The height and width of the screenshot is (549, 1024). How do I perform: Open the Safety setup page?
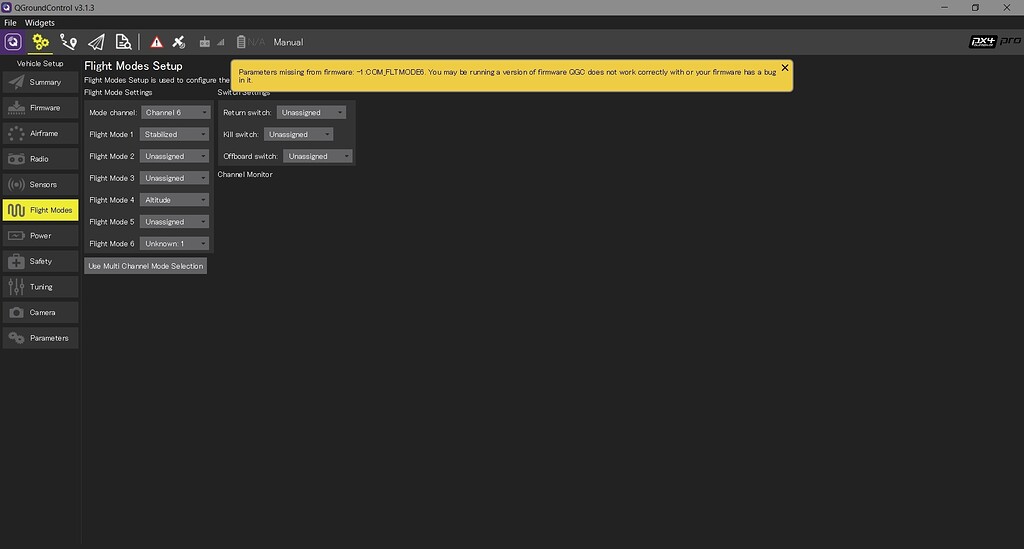[40, 261]
